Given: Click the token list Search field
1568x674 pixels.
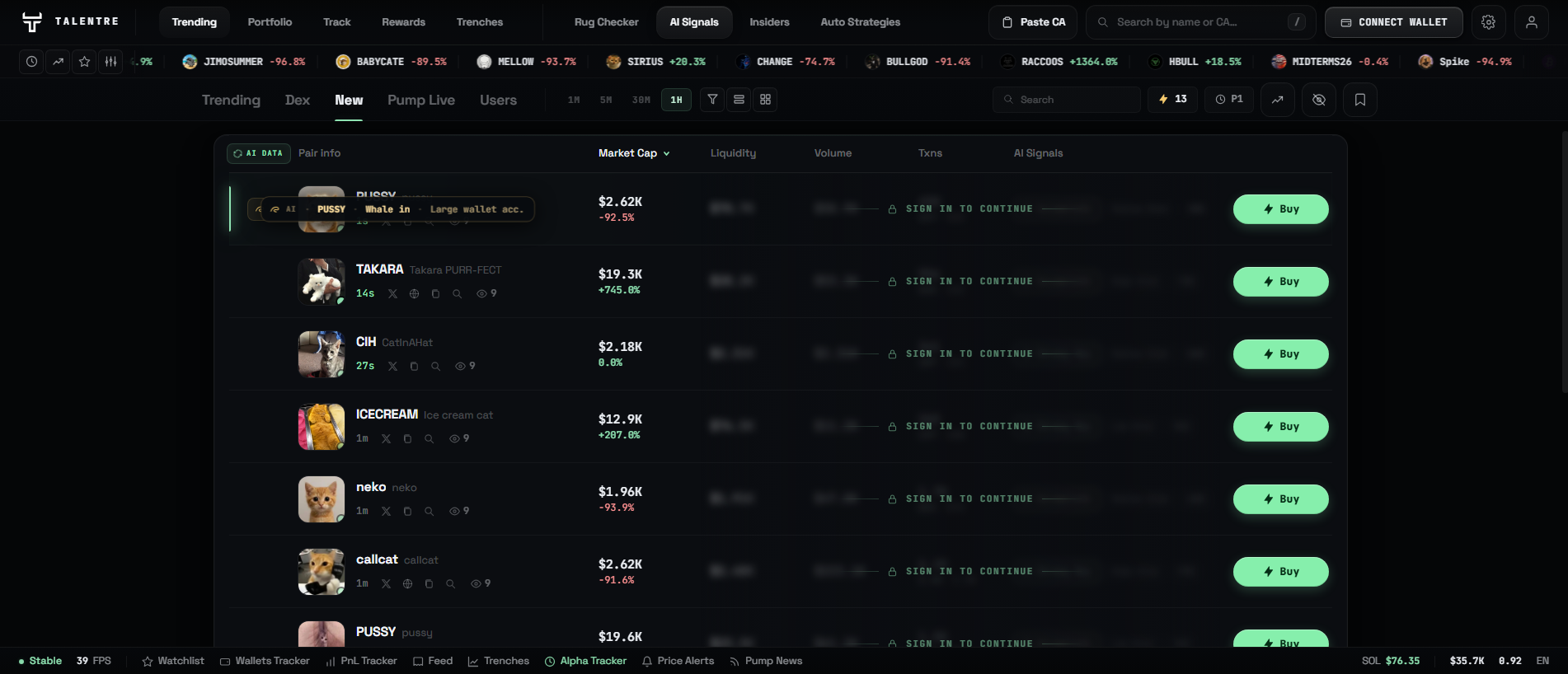Looking at the screenshot, I should click(1067, 100).
